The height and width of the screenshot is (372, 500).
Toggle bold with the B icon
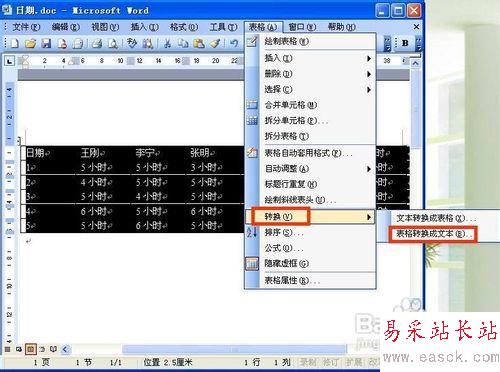[405, 43]
